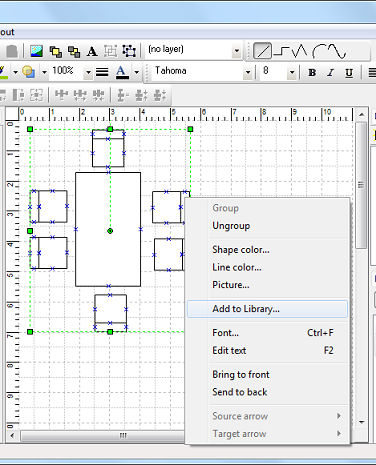Toggle underline text formatting

pyautogui.click(x=349, y=72)
